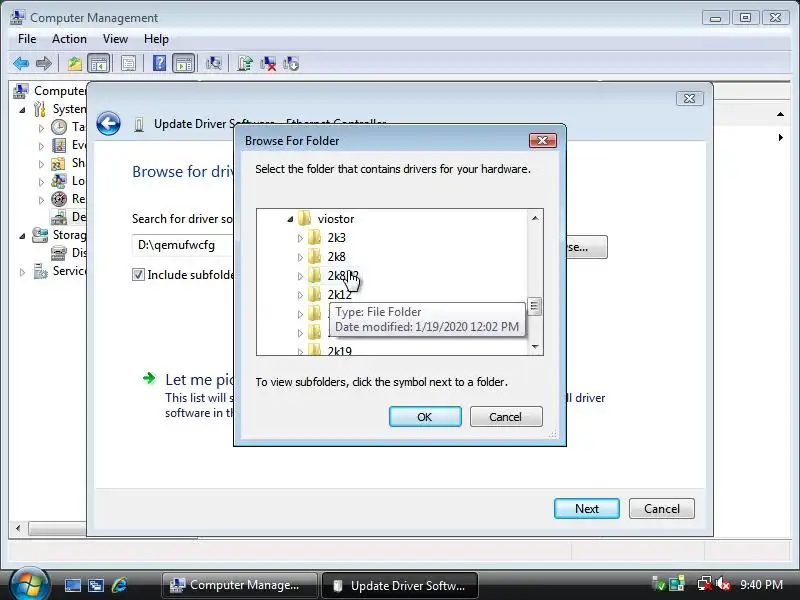Click the muted volume tray icon

(x=723, y=584)
